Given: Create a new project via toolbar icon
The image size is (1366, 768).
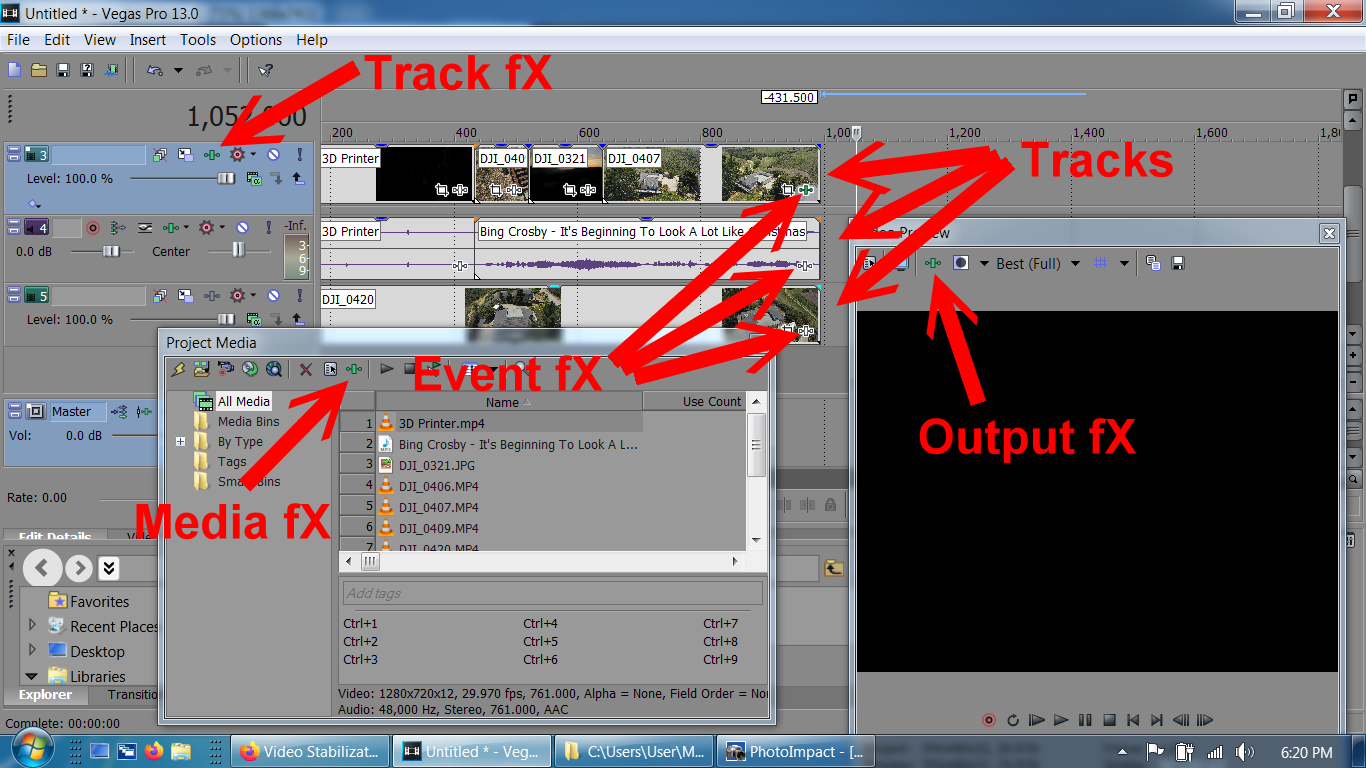Looking at the screenshot, I should 14,70.
